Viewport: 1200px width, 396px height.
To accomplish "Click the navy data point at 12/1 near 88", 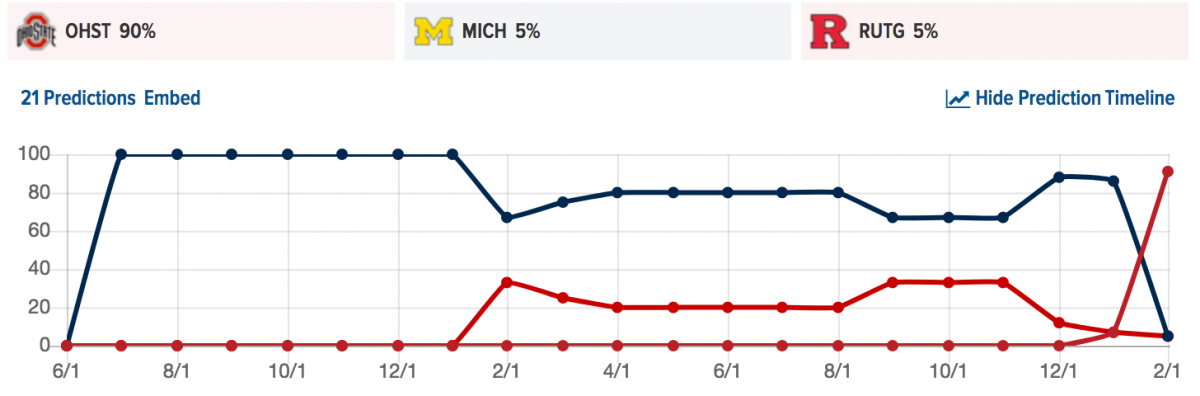I will pos(1058,177).
